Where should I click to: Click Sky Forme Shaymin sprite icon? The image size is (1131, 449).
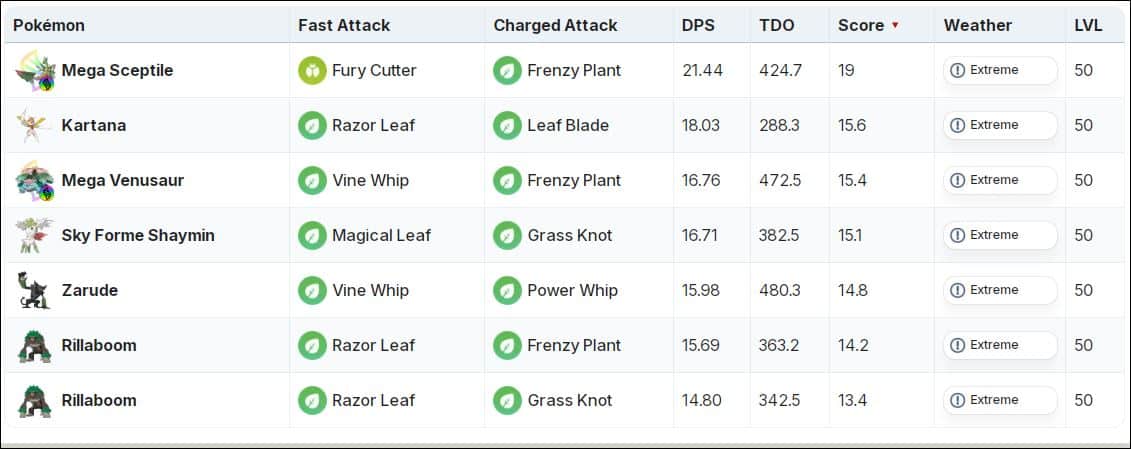click(33, 235)
